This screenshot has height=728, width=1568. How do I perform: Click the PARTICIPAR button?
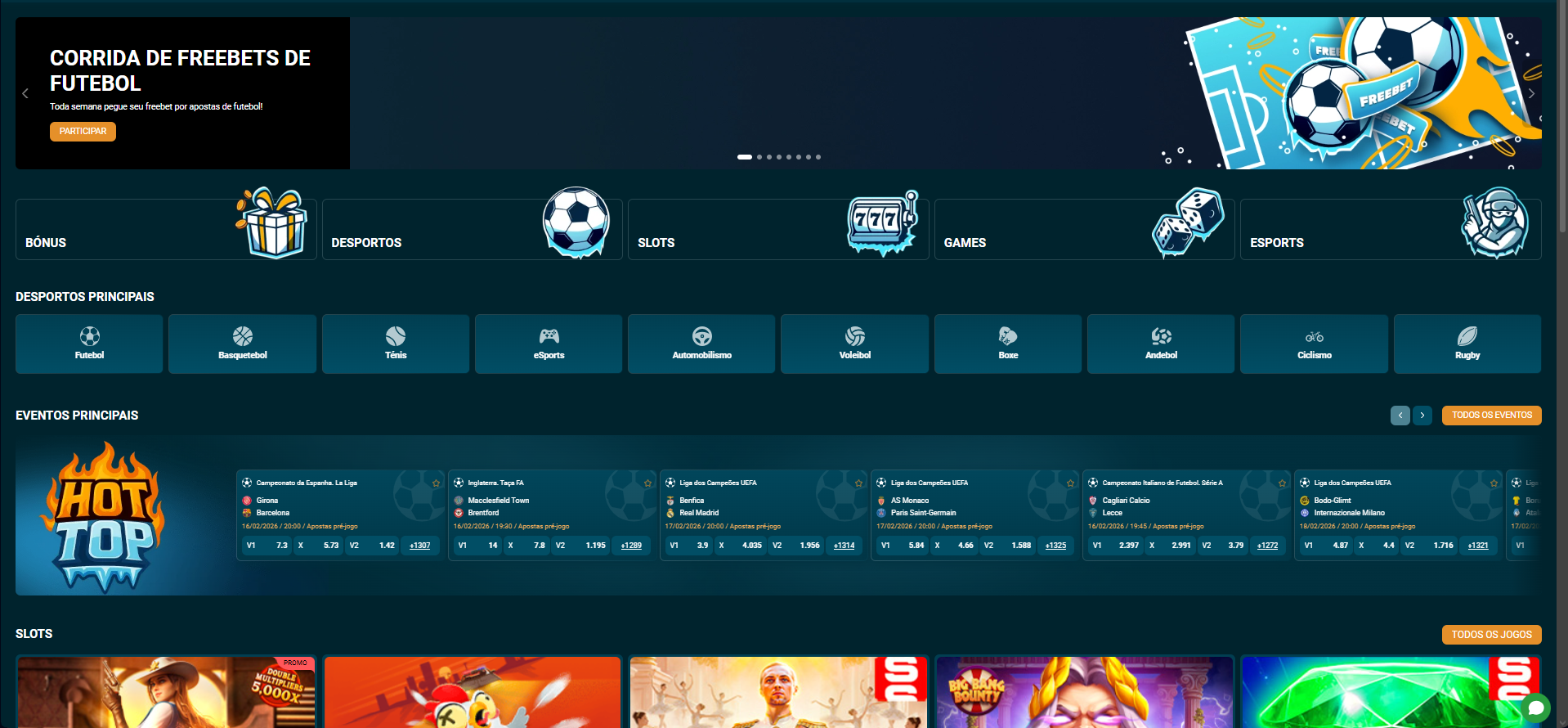(83, 132)
